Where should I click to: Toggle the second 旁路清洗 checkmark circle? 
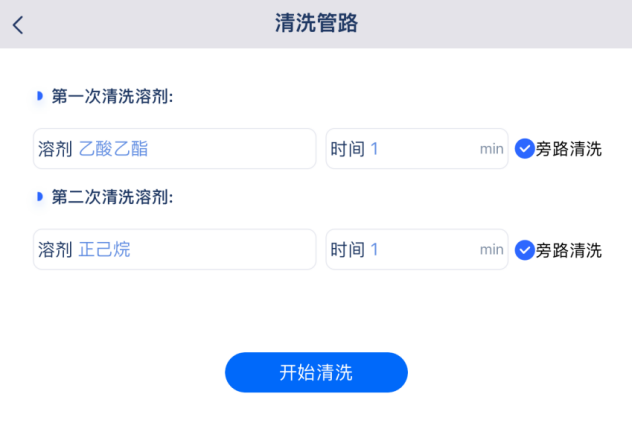click(x=524, y=250)
